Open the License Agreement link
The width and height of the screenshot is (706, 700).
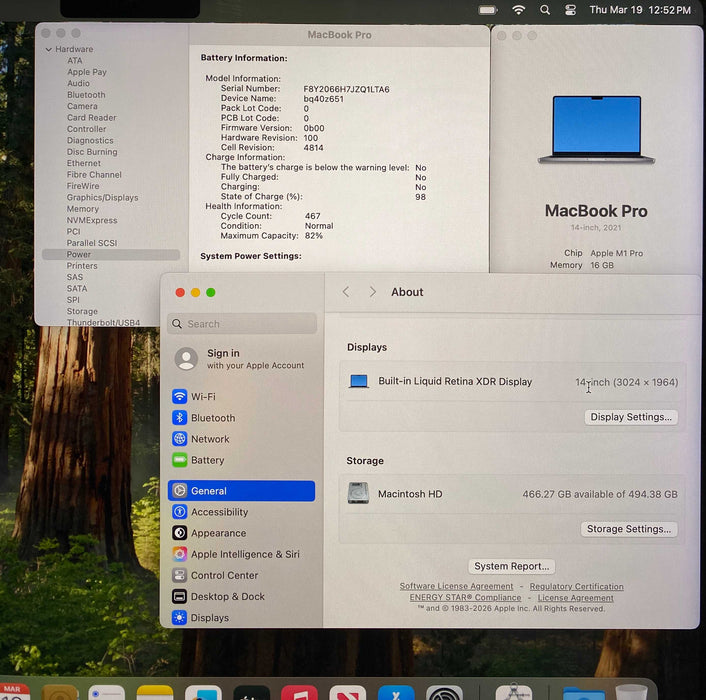(575, 597)
